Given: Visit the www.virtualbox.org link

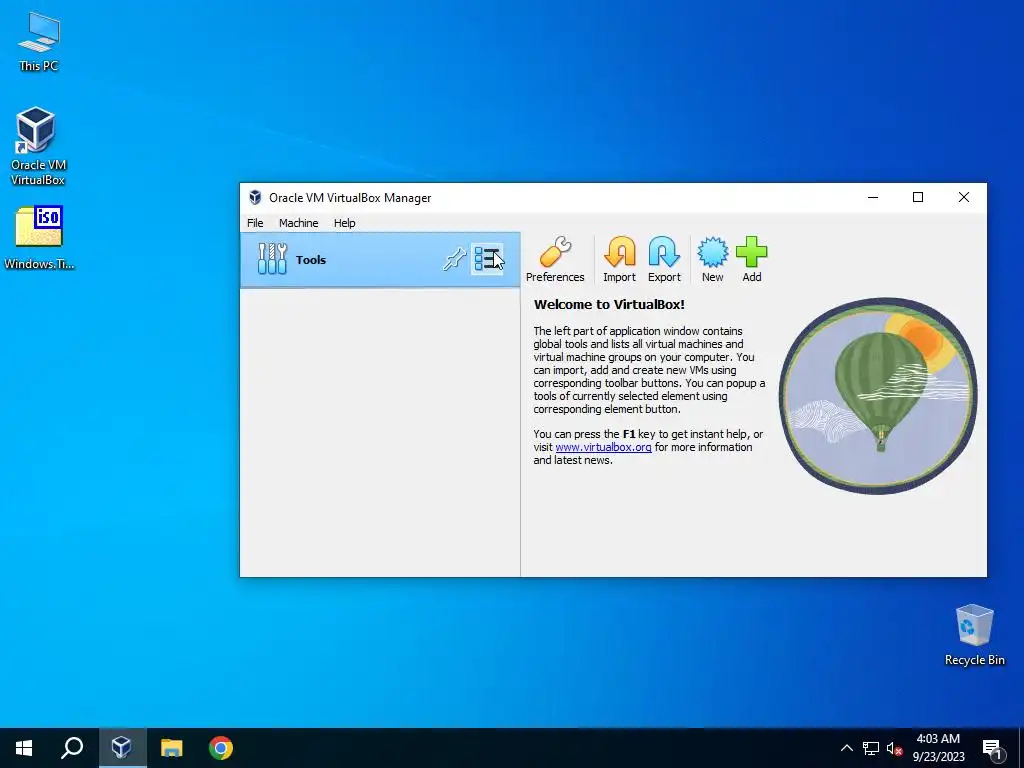Looking at the screenshot, I should coord(603,447).
